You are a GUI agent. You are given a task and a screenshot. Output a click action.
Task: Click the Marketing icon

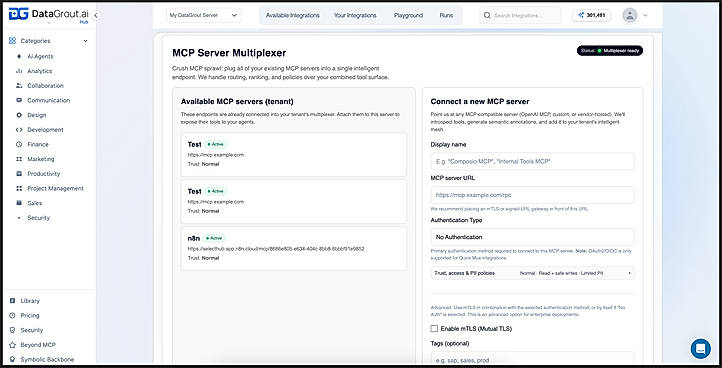click(19, 159)
